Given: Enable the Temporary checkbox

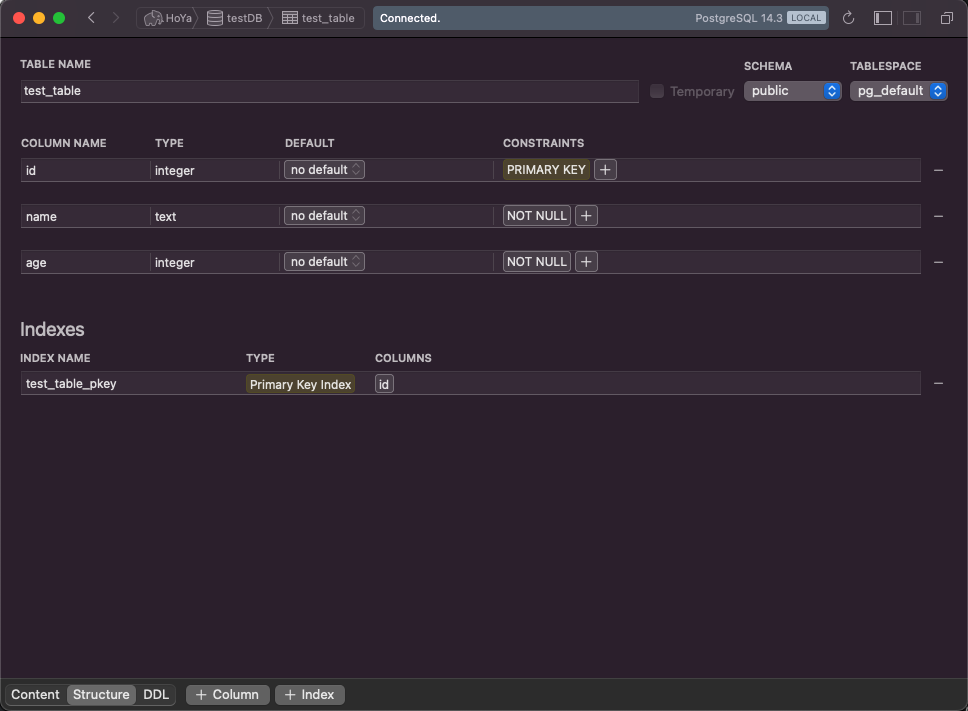Looking at the screenshot, I should [657, 91].
